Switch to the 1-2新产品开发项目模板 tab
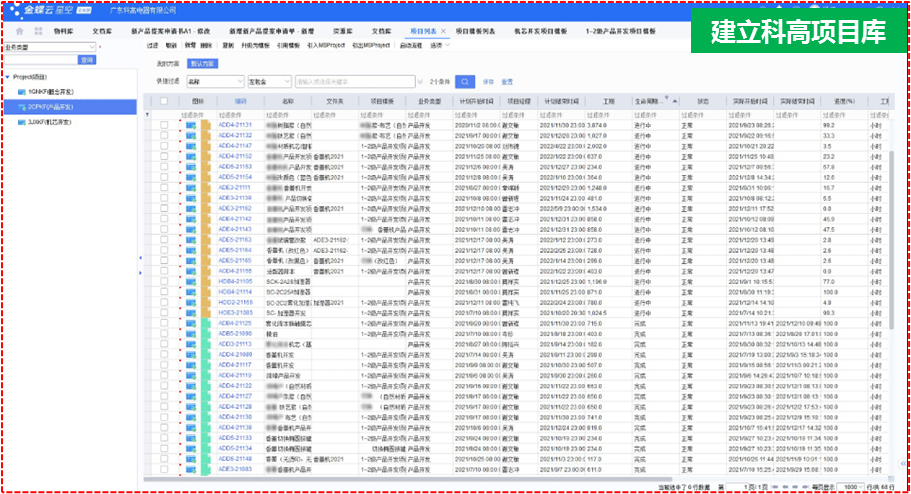The width and height of the screenshot is (911, 494). point(621,31)
